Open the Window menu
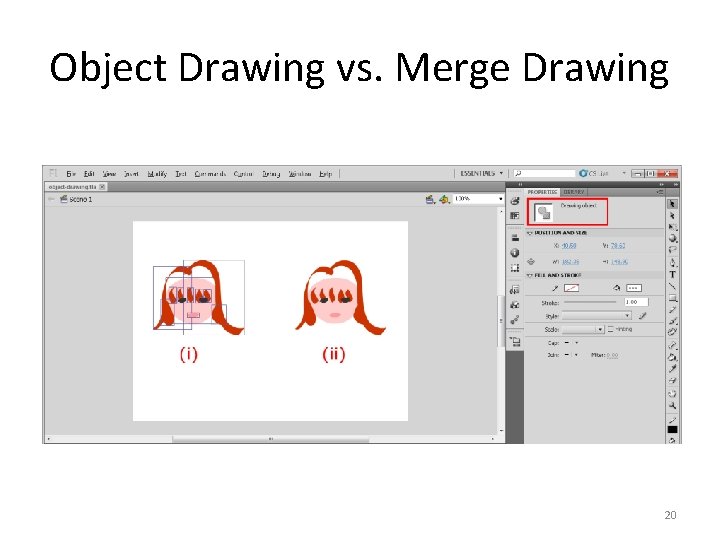 pyautogui.click(x=300, y=174)
